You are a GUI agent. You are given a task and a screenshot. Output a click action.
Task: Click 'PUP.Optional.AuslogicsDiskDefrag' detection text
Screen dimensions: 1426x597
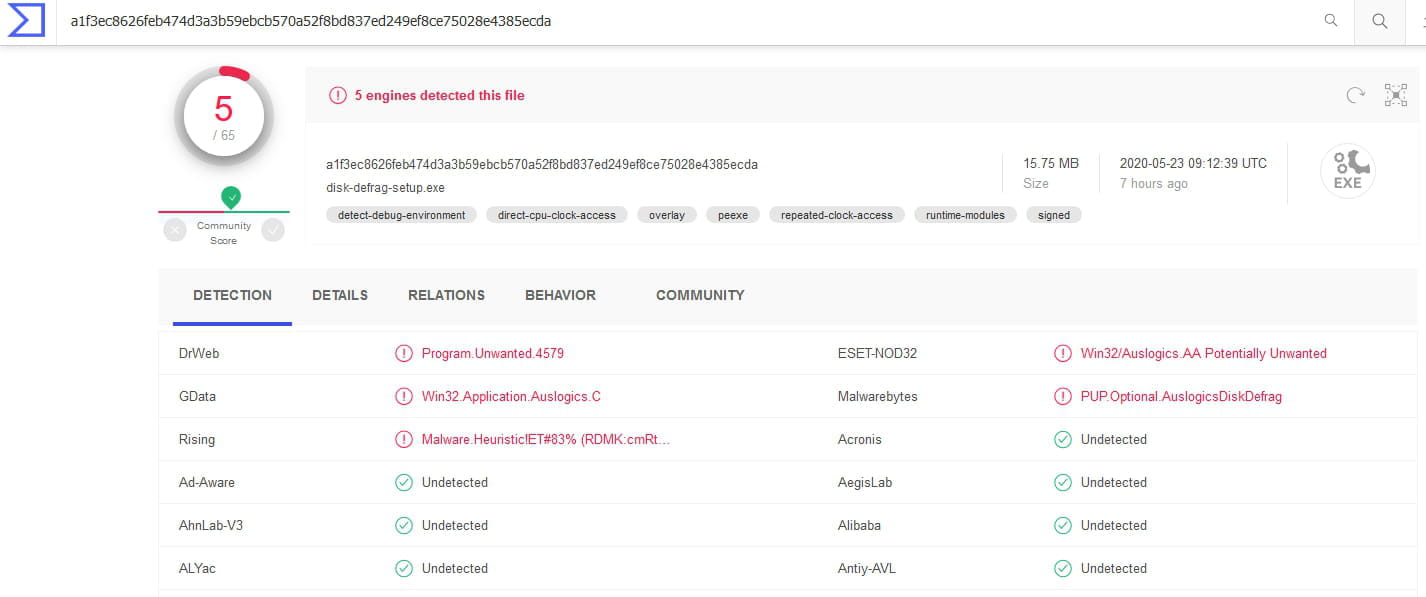tap(1181, 396)
